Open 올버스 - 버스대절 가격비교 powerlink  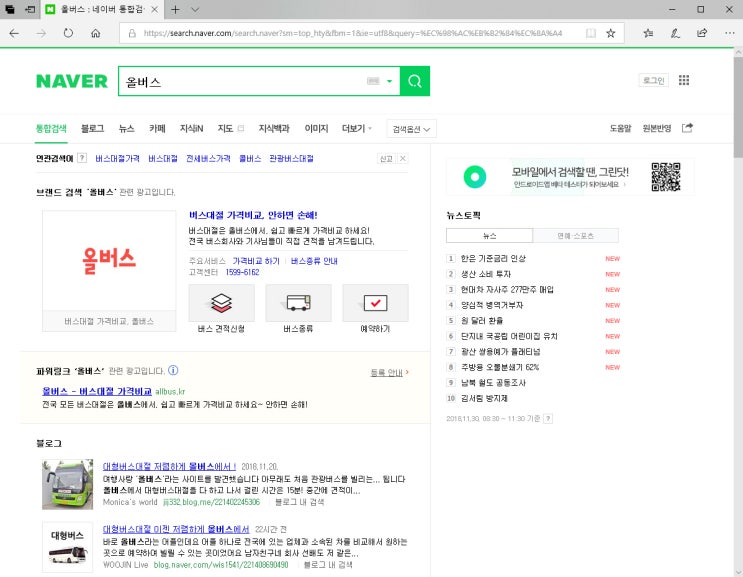click(97, 391)
